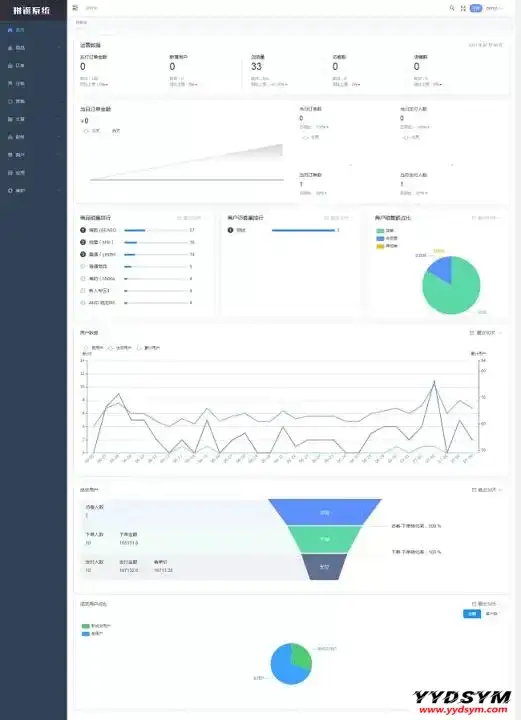Toggle the green legend swatch of top pie chart

coord(380,231)
